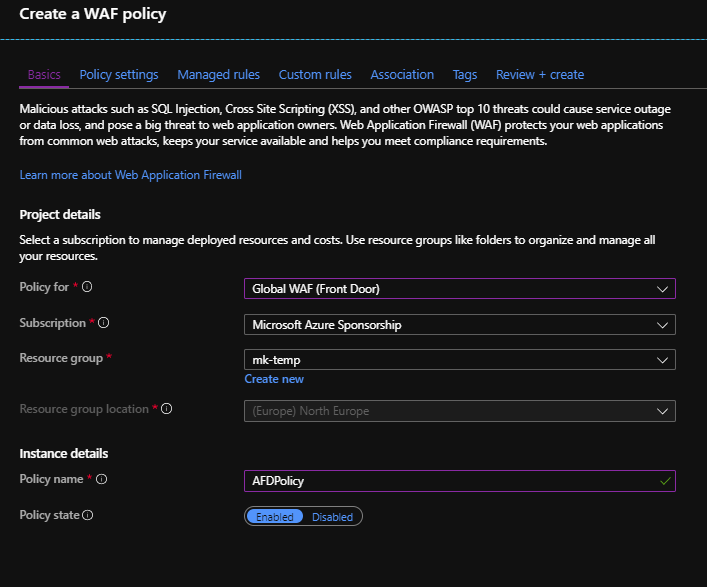Select the Association tab
707x587 pixels.
click(402, 75)
